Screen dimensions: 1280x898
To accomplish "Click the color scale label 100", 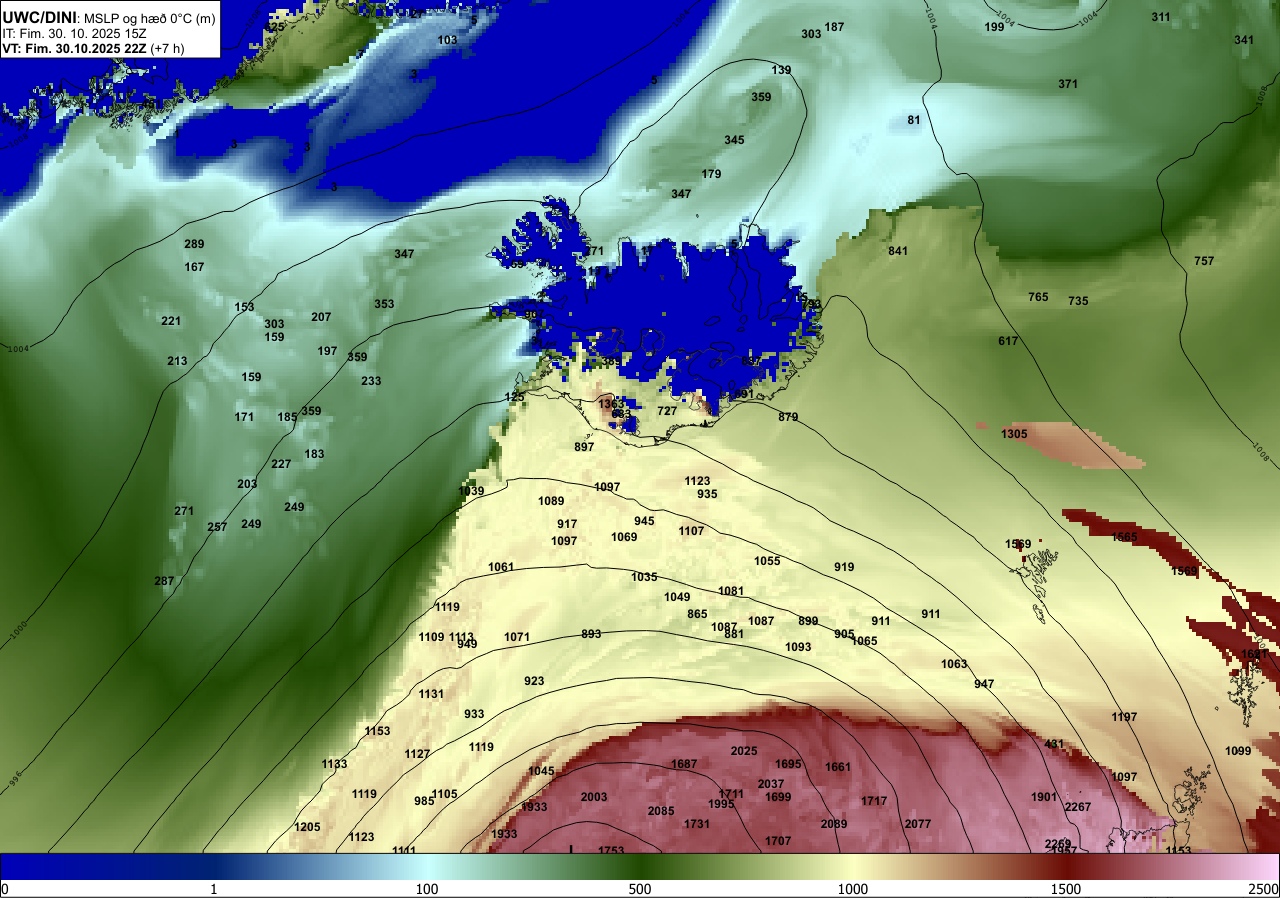I will tap(427, 889).
